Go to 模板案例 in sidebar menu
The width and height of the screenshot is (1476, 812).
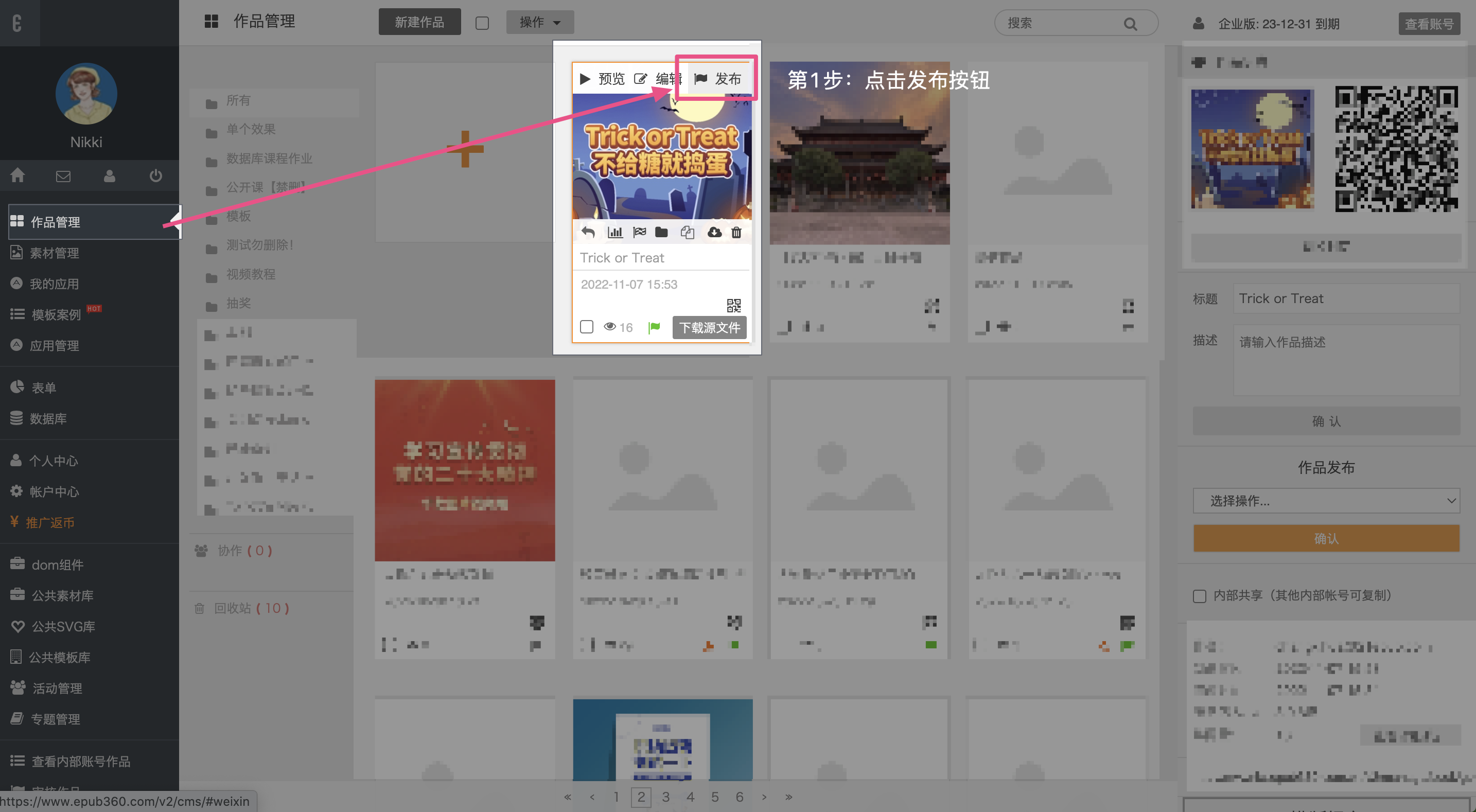tap(56, 314)
